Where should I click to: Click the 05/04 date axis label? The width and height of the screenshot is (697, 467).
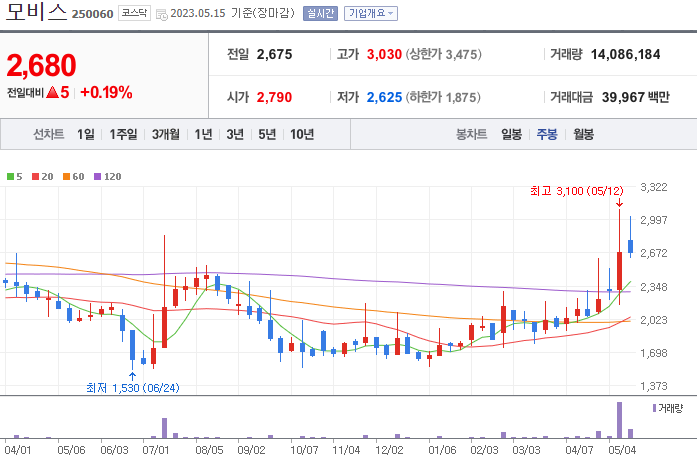coord(622,450)
